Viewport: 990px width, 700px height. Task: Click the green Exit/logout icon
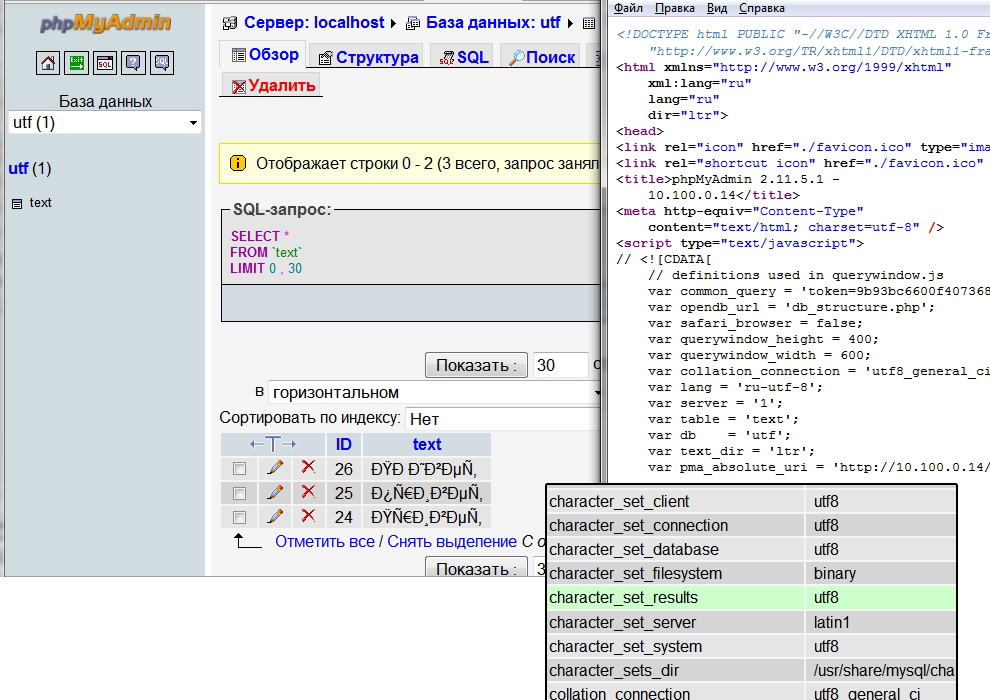(77, 64)
